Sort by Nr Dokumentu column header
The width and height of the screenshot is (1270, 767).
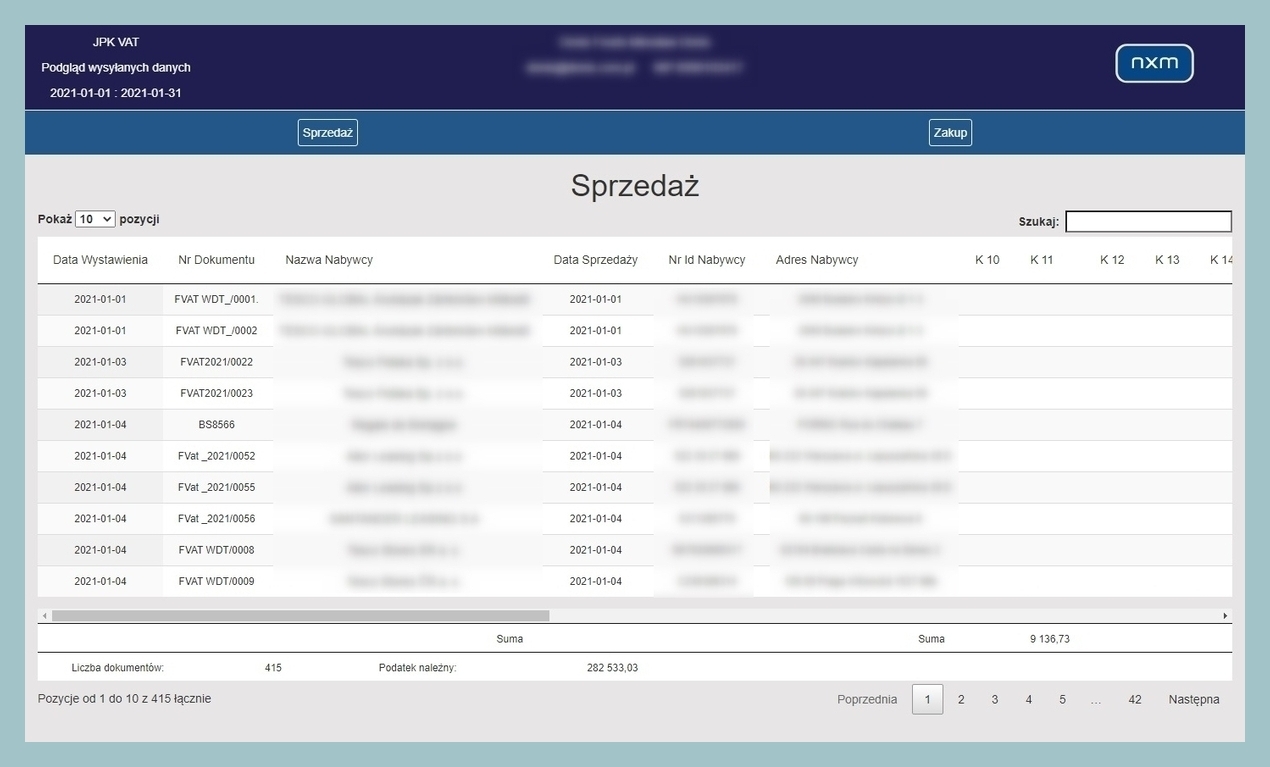click(216, 260)
